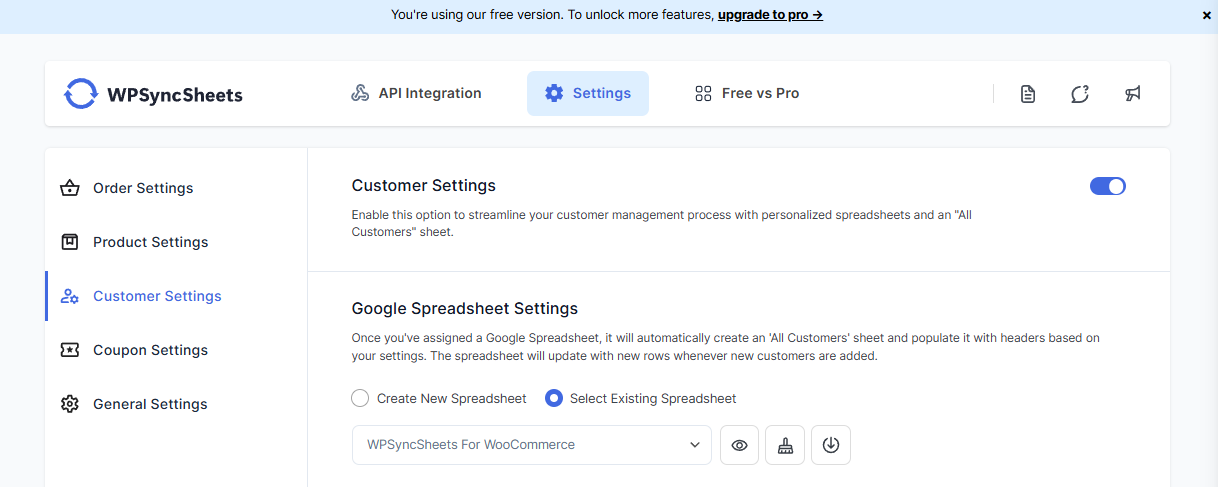Choose the Create New Spreadsheet radio option
Viewport: 1218px width, 487px height.
pos(439,398)
